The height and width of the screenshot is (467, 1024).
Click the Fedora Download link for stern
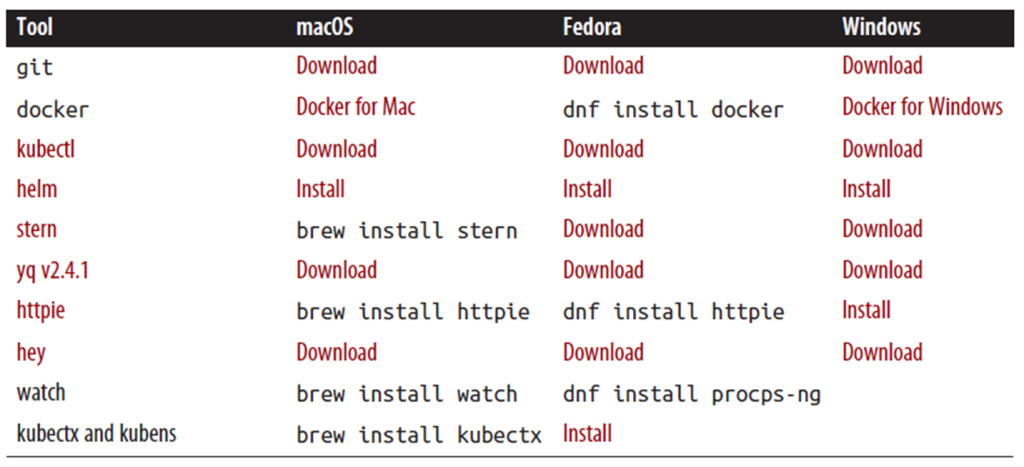[602, 229]
